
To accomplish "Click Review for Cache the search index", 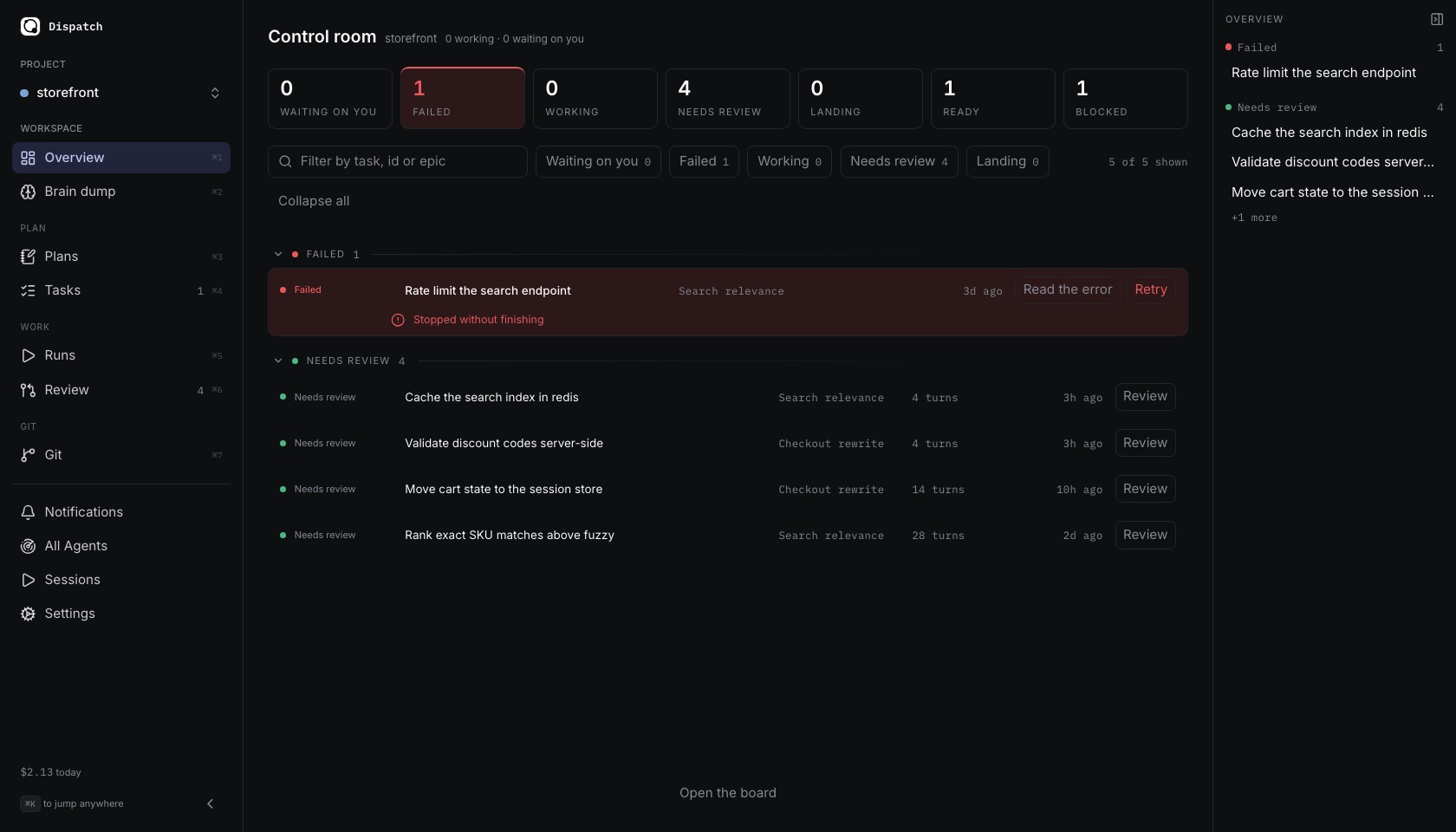I will tap(1145, 396).
